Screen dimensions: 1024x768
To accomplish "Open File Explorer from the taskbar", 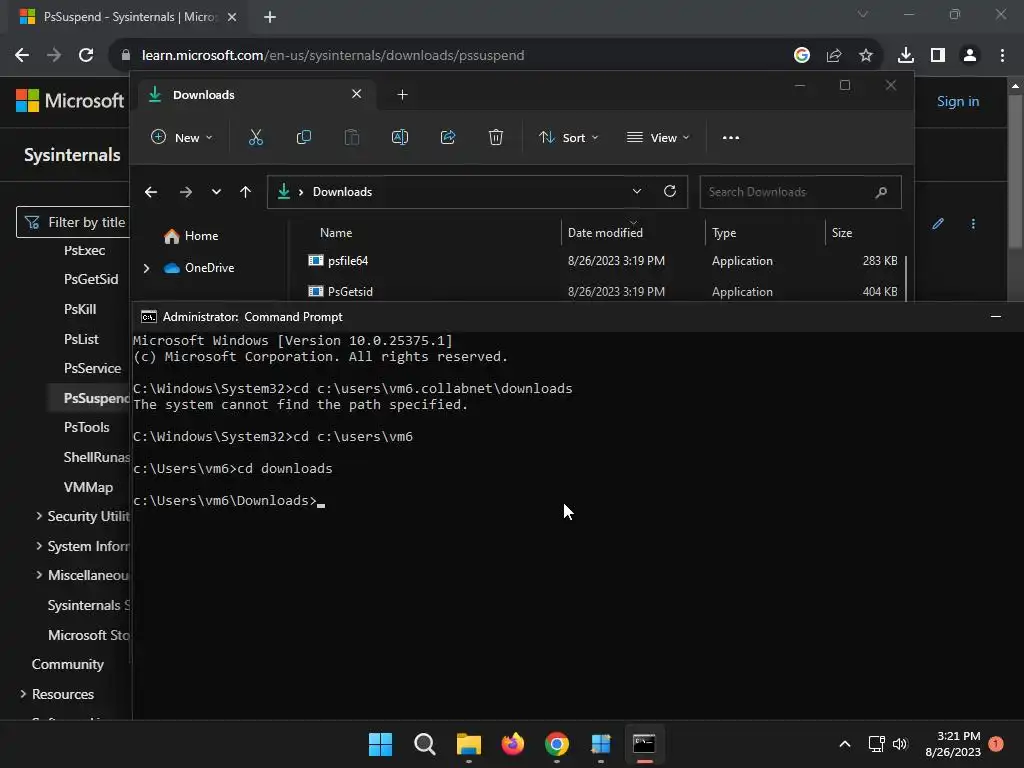I will 469,744.
